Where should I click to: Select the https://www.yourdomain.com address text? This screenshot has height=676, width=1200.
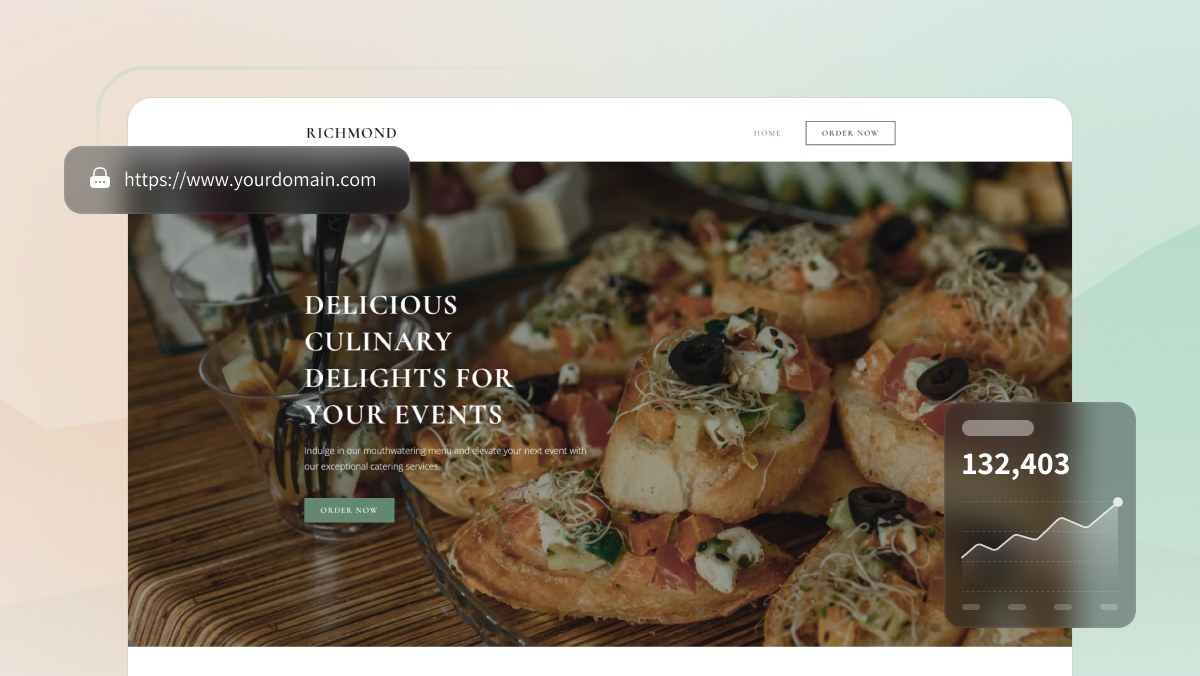point(250,180)
